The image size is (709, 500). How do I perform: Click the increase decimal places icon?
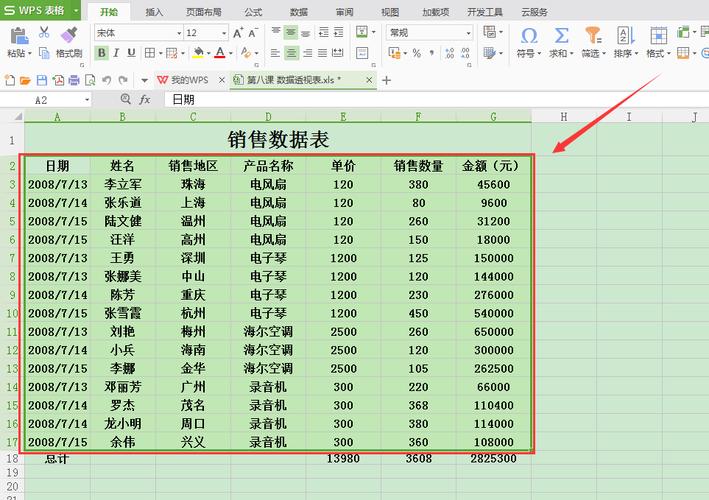(x=449, y=53)
